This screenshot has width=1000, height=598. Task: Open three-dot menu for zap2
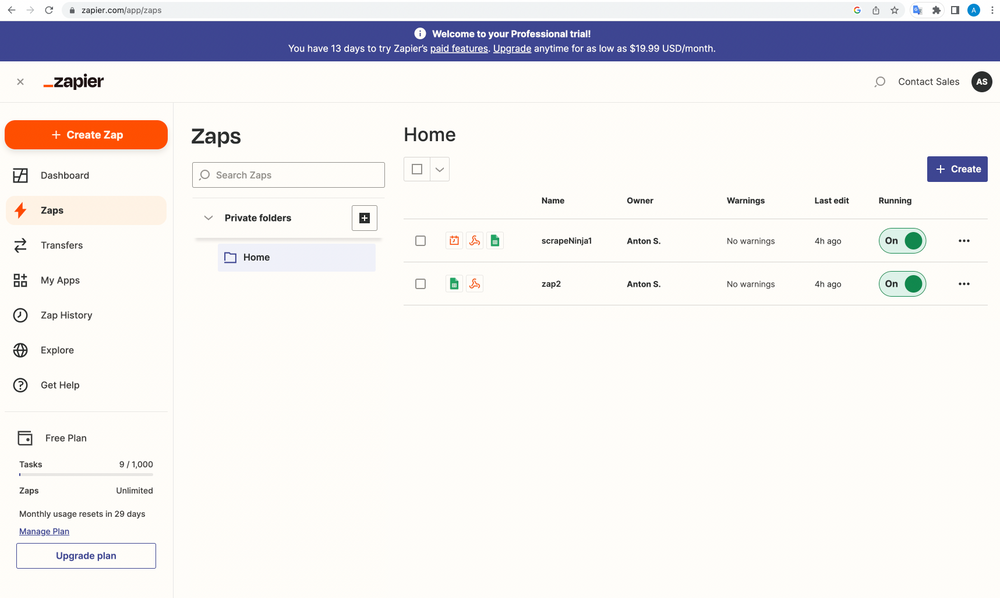964,284
